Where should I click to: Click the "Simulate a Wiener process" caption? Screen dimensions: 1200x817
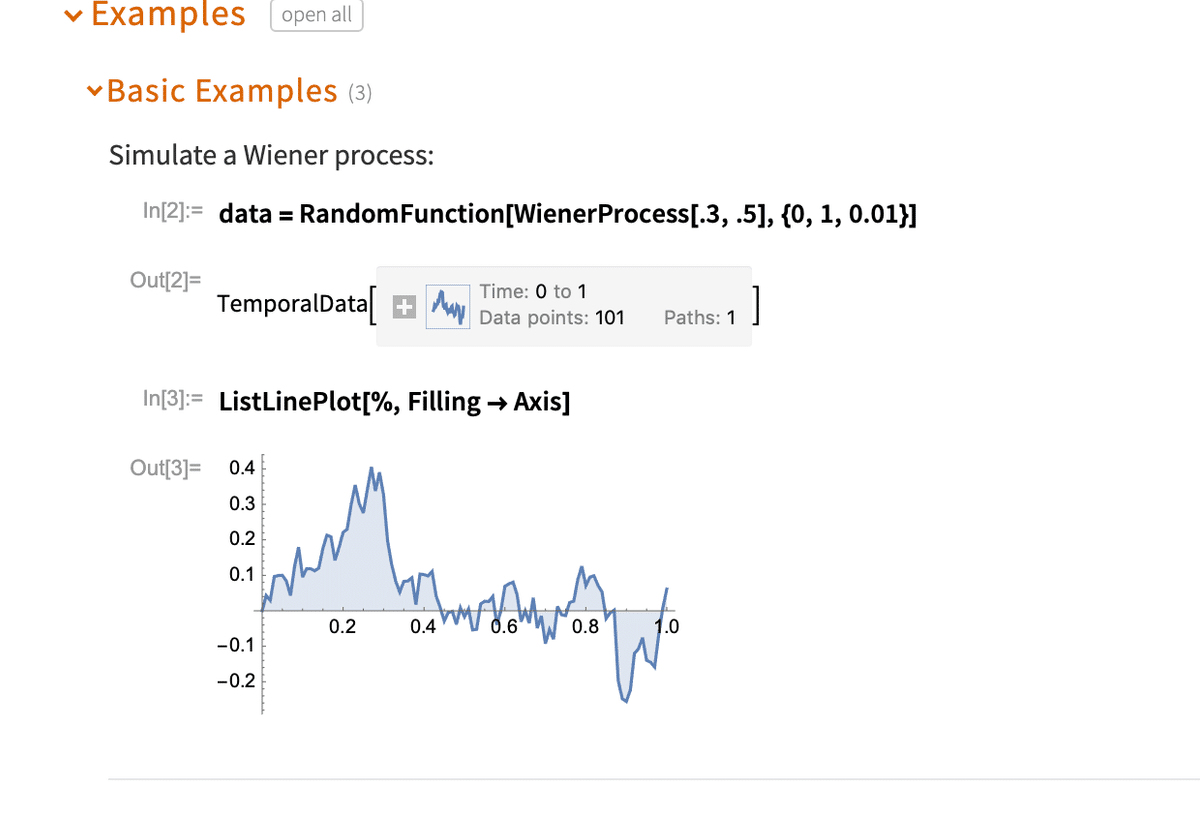[x=271, y=155]
